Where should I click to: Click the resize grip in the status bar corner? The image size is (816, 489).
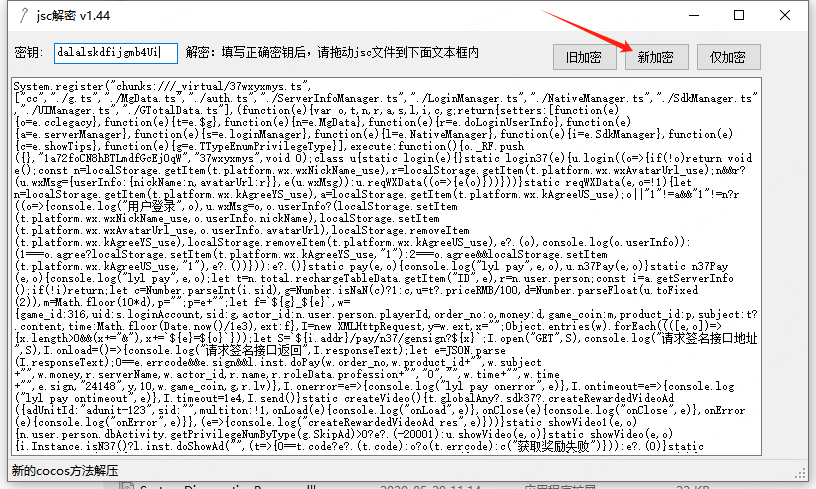tap(800, 473)
